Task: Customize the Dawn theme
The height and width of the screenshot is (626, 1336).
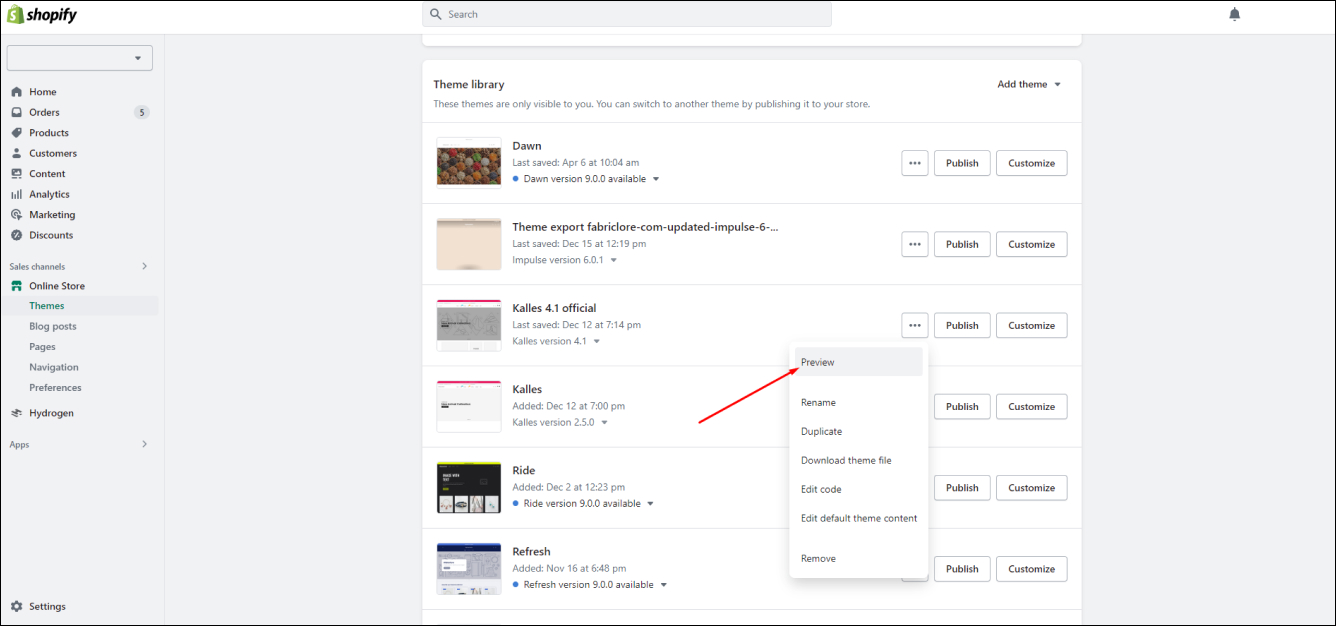Action: (x=1031, y=163)
